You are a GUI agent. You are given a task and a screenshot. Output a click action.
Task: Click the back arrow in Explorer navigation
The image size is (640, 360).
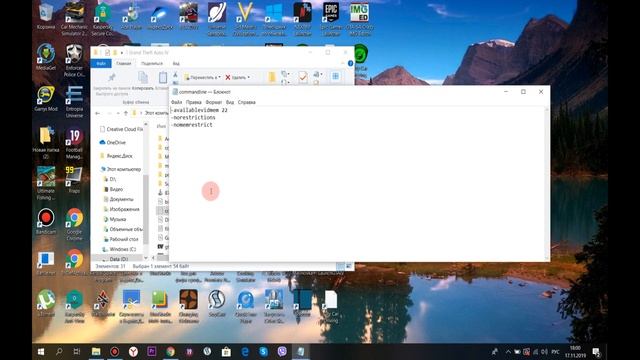(x=98, y=113)
